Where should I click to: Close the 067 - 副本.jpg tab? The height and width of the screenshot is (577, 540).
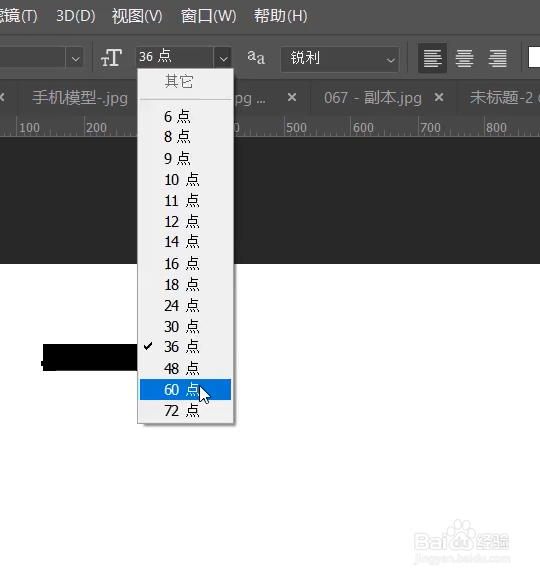[x=439, y=97]
